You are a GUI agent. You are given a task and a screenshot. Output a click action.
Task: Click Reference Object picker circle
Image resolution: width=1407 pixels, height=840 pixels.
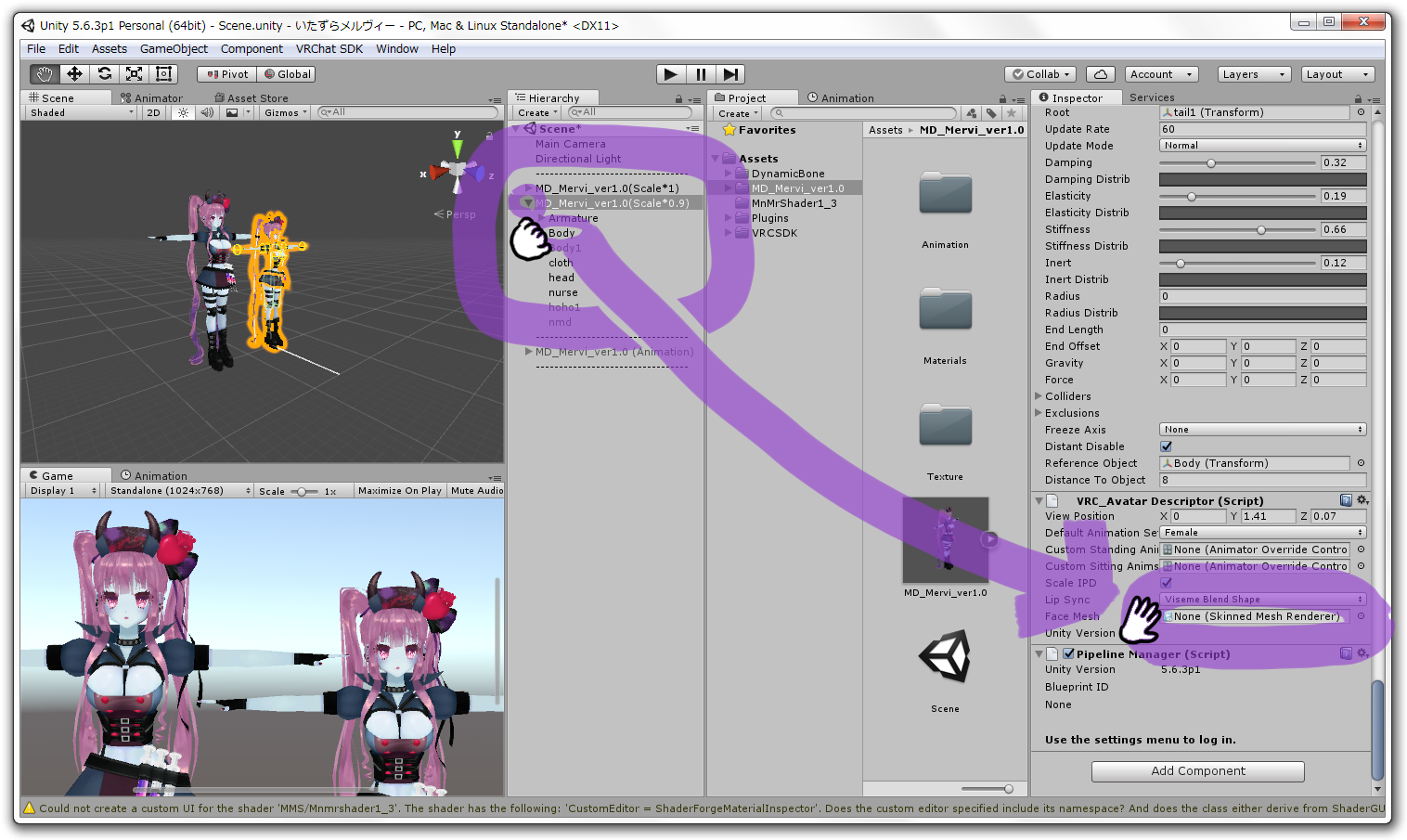coord(1361,463)
